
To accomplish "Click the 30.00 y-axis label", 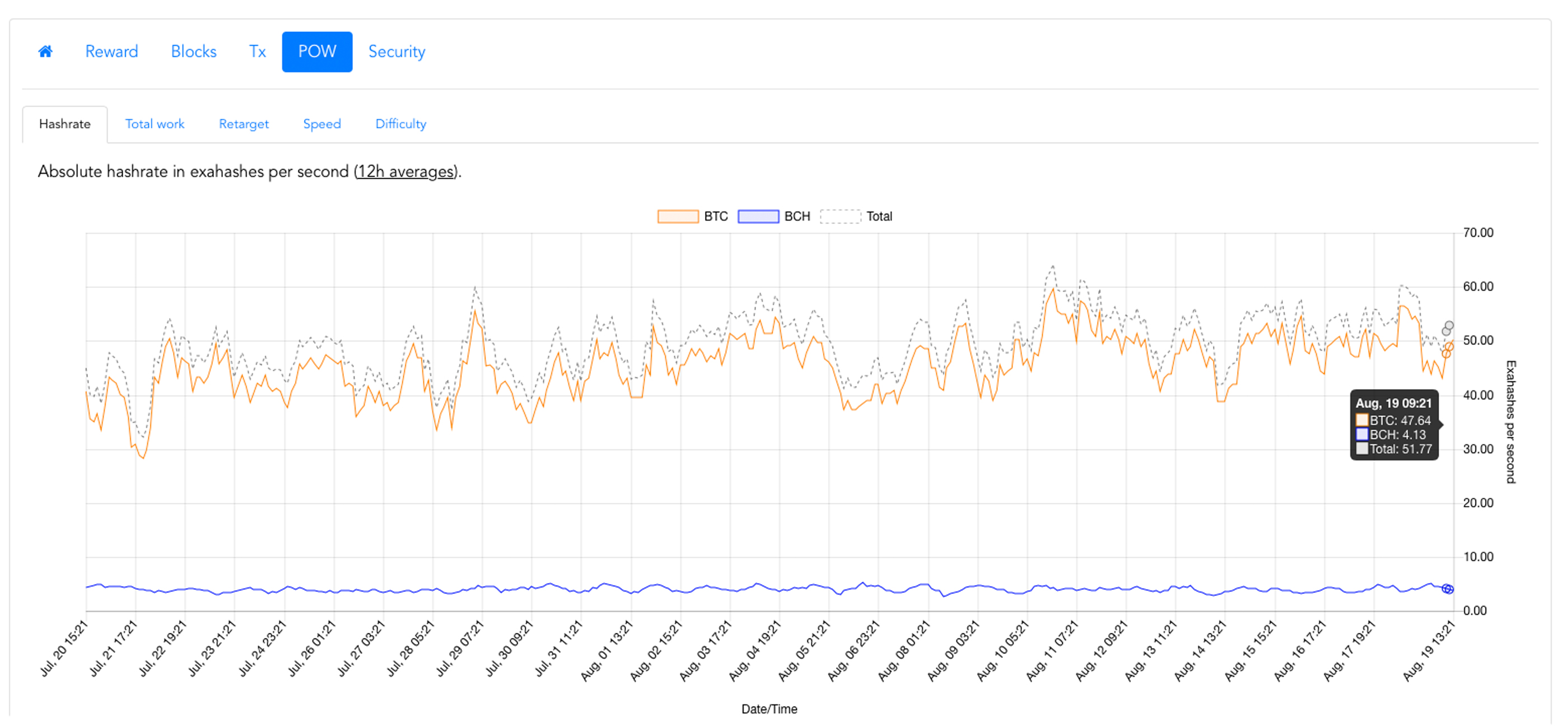I will pos(1478,449).
